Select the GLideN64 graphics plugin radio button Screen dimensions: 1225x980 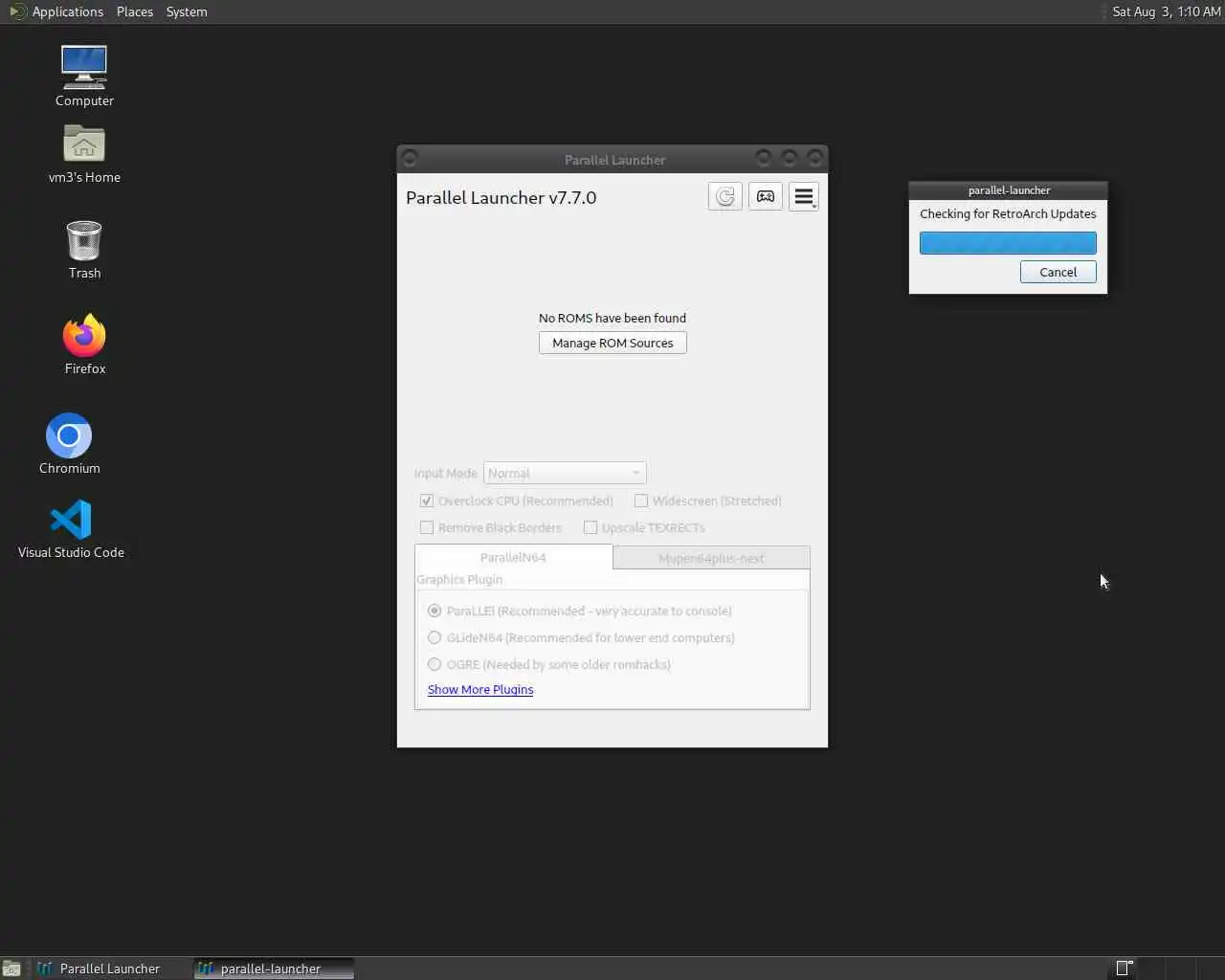click(434, 637)
